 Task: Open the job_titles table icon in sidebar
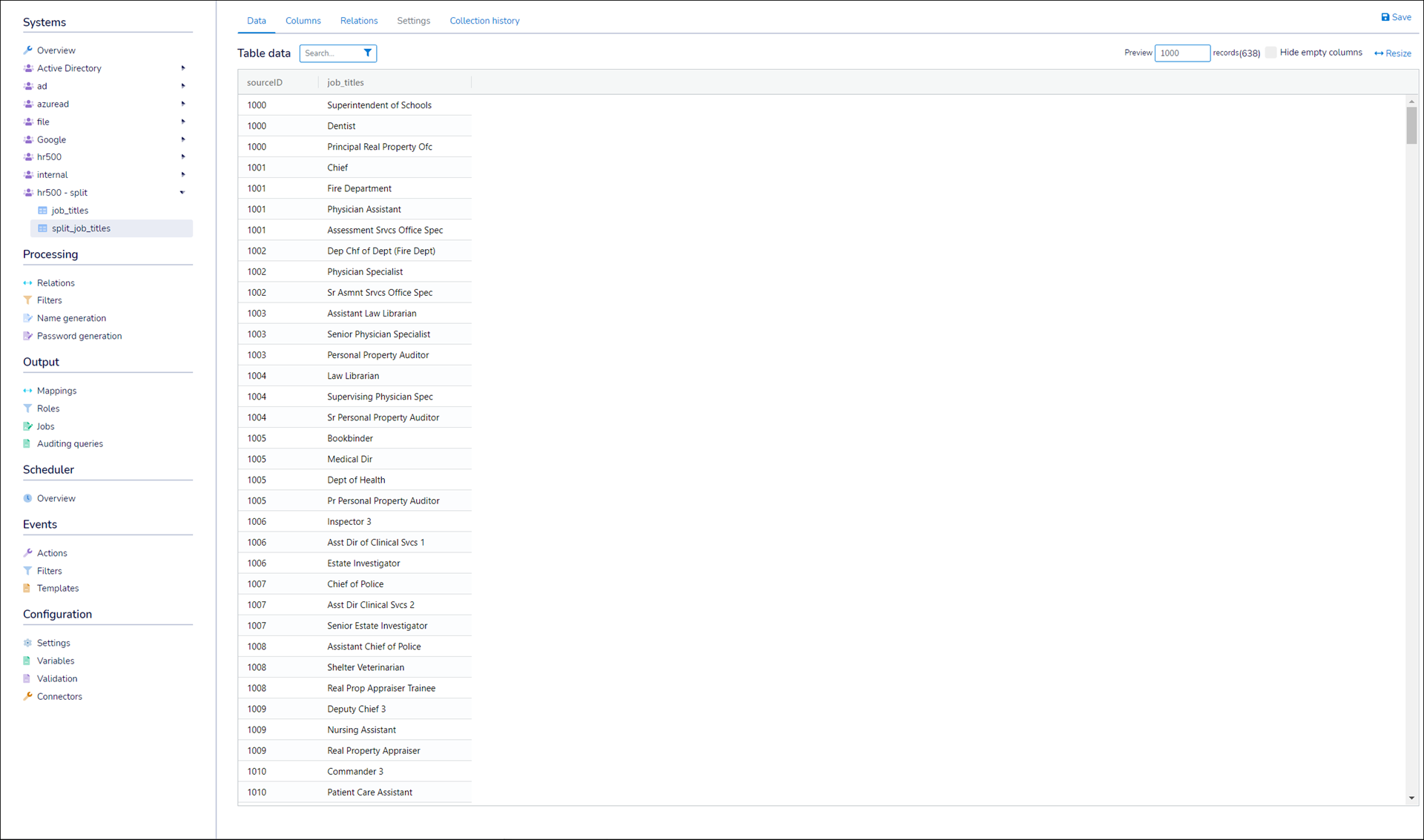click(x=42, y=211)
